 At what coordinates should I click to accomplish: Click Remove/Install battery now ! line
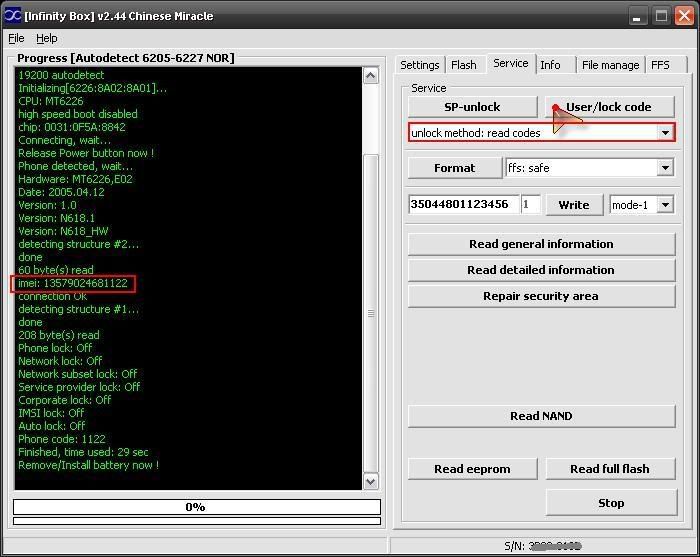(88, 465)
